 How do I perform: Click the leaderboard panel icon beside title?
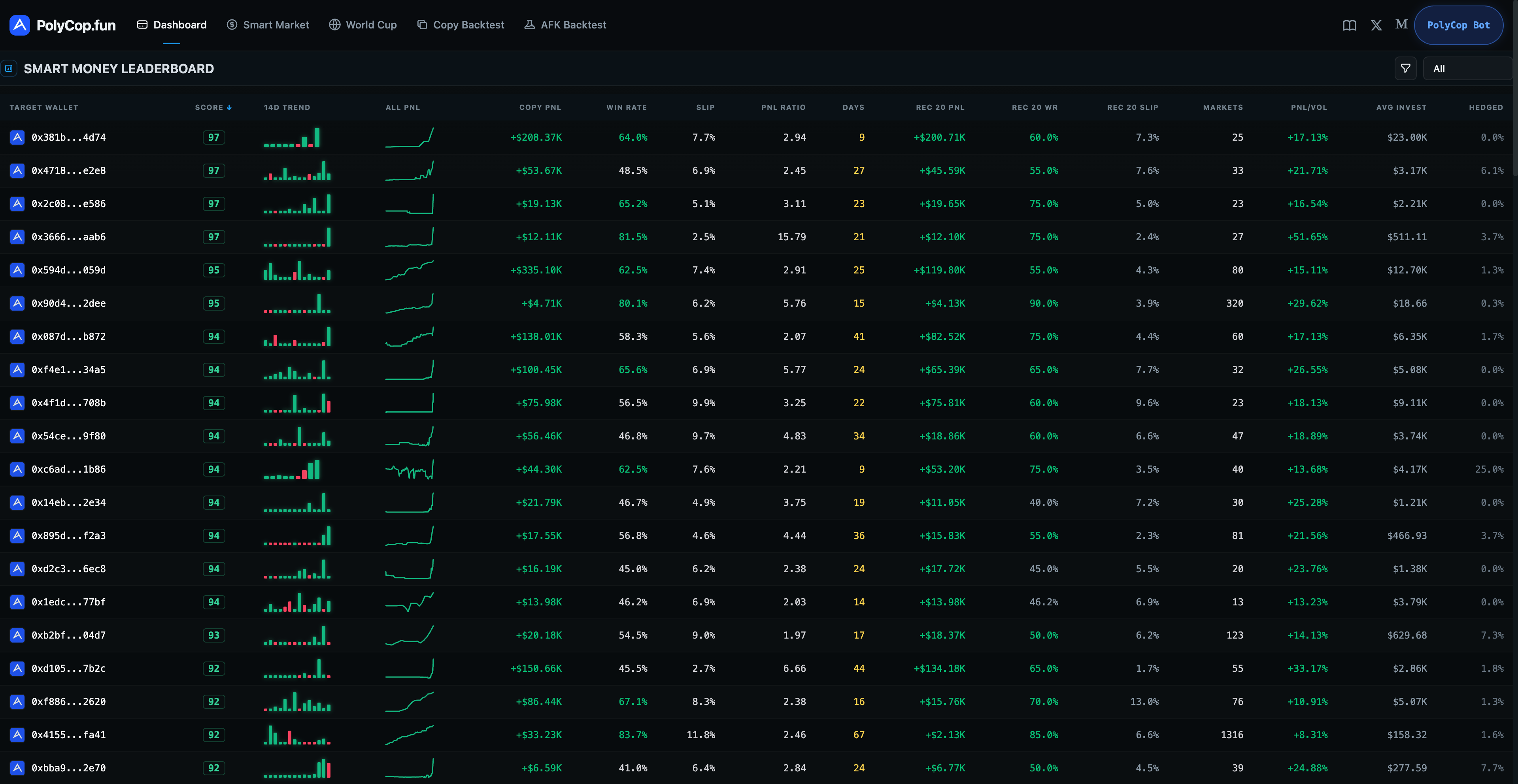point(9,68)
